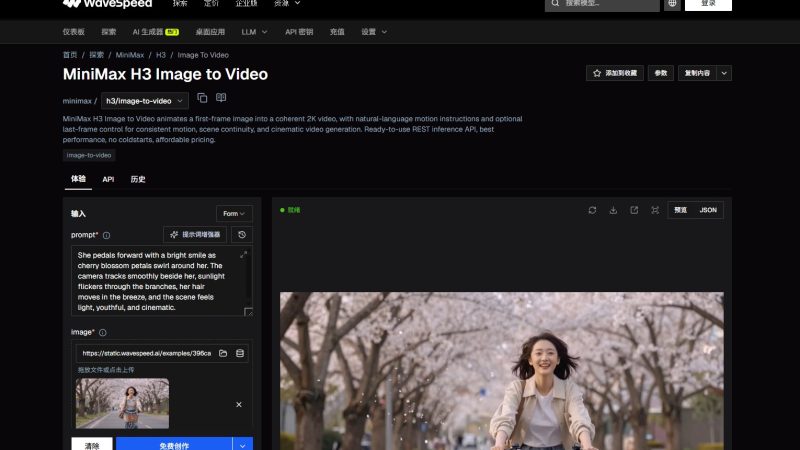Copy the model name h3/image-to-video

pyautogui.click(x=202, y=97)
